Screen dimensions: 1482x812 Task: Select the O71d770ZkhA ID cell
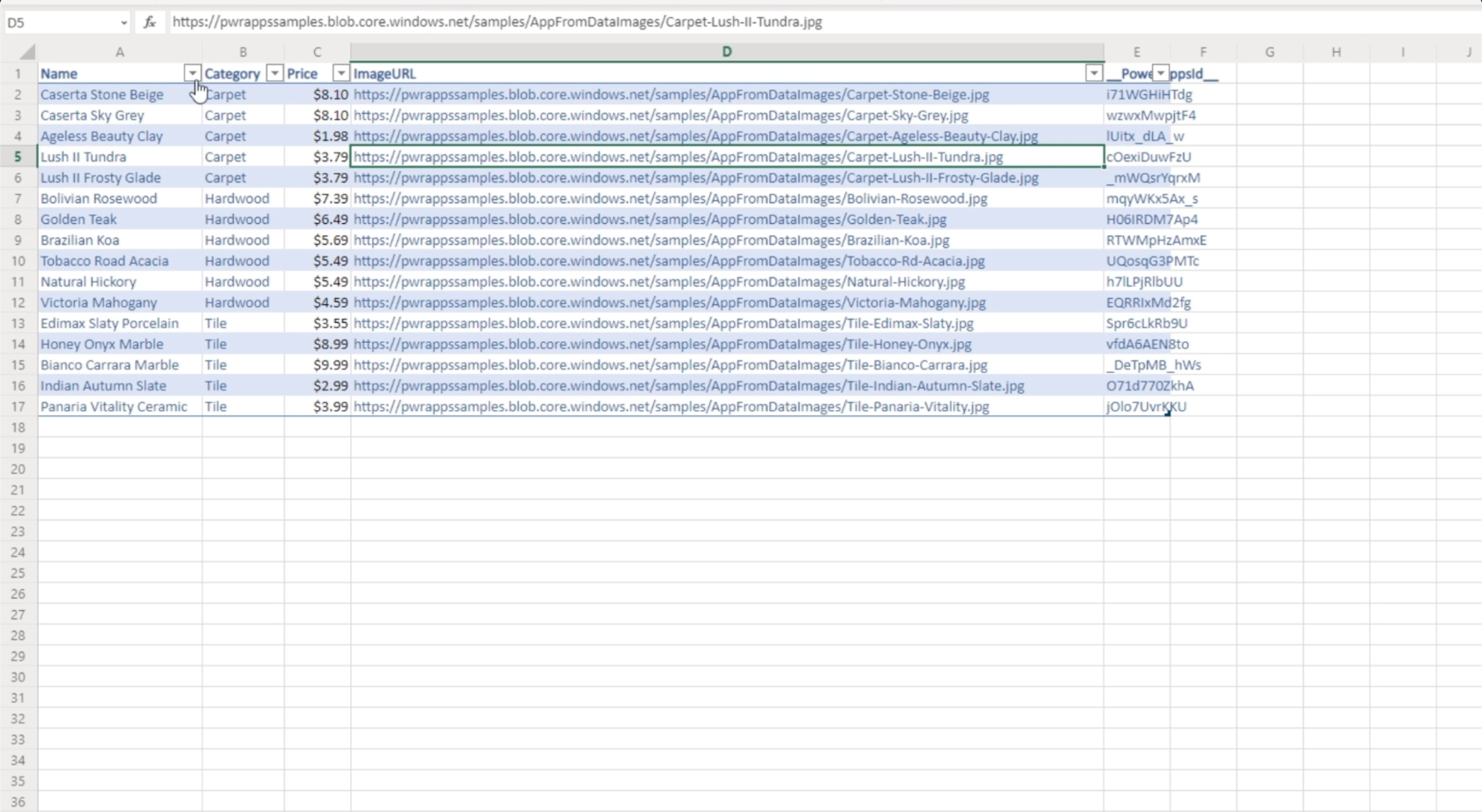(1137, 386)
